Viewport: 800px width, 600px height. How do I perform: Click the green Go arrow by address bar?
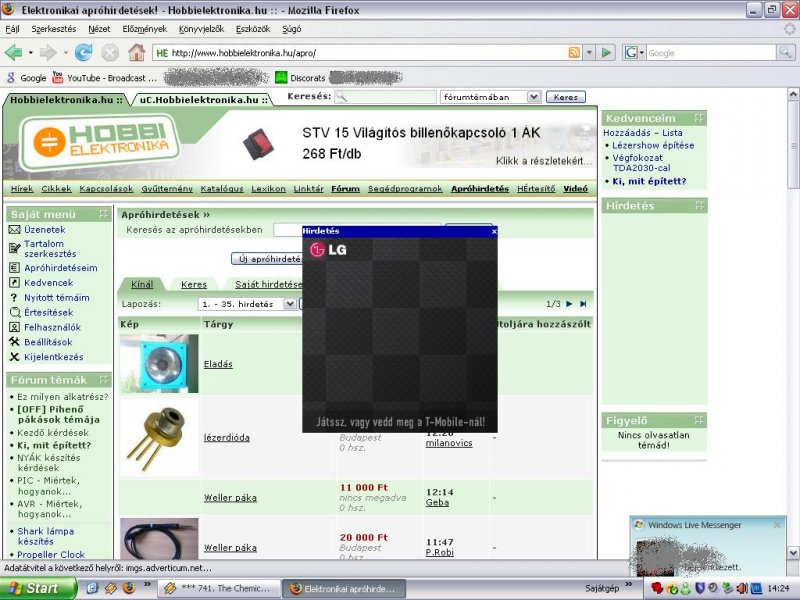click(606, 53)
